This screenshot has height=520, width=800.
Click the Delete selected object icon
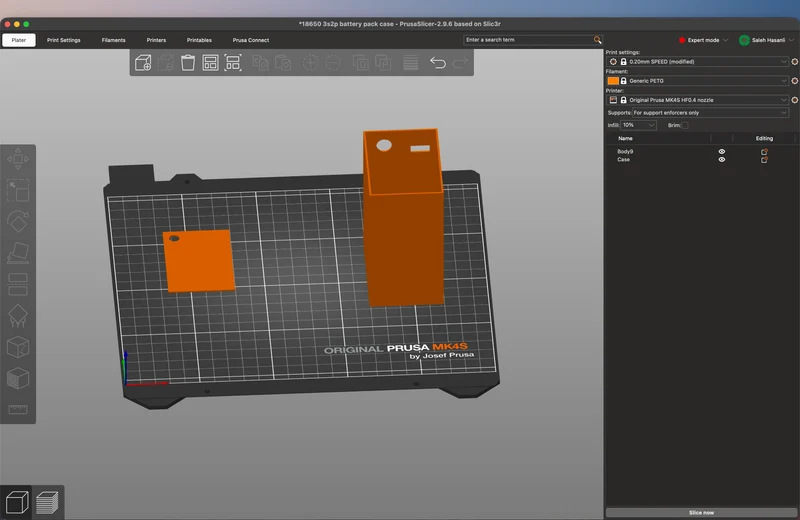[x=165, y=63]
